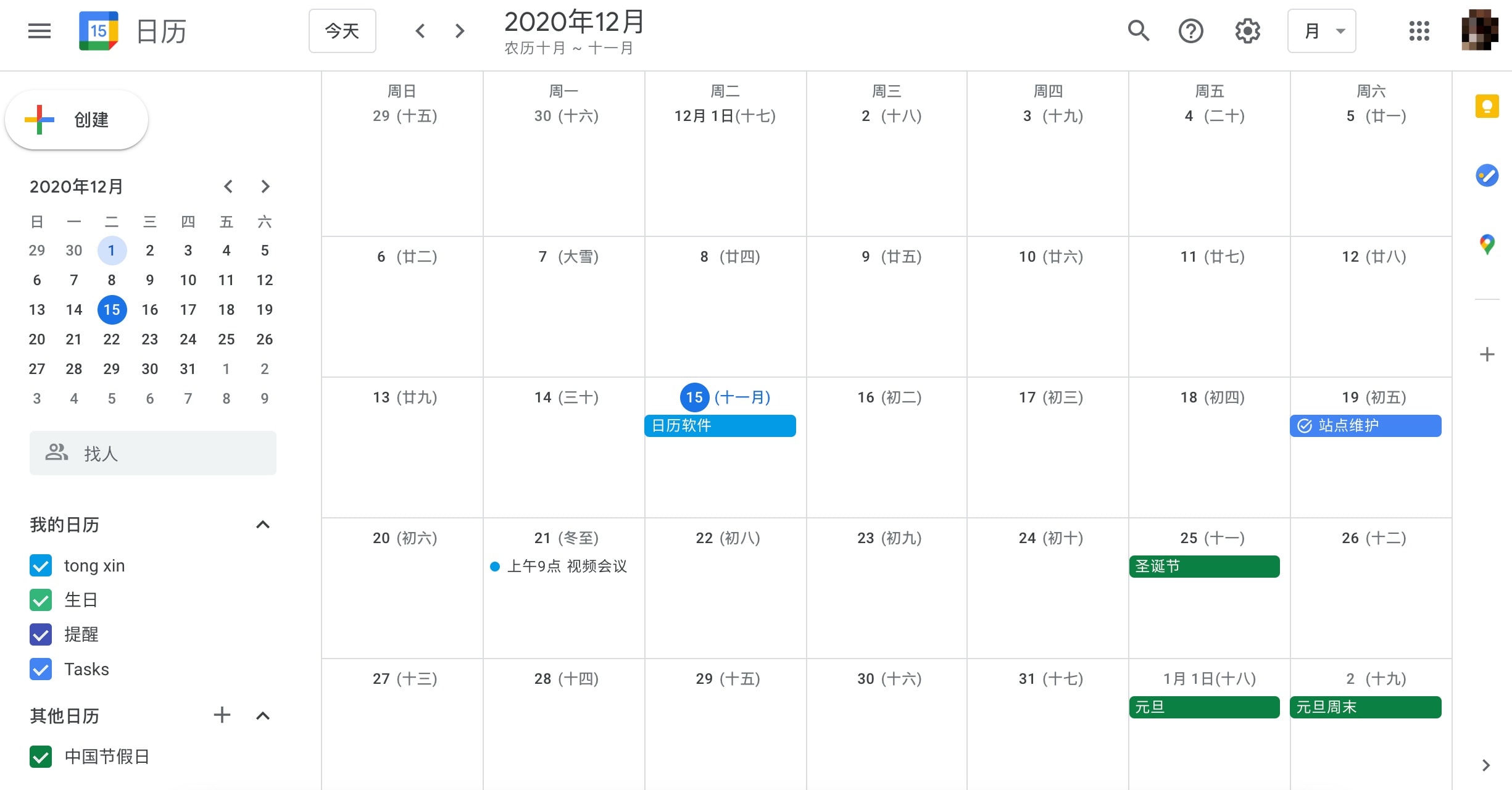Open Google Maps in side panel
Screen dimensions: 1512x790
[x=1487, y=244]
